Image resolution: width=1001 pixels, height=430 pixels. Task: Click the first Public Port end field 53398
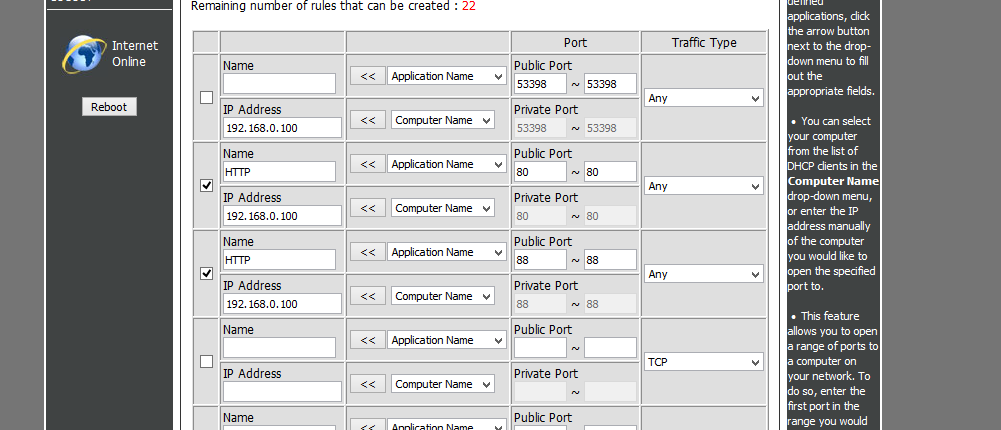coord(610,84)
